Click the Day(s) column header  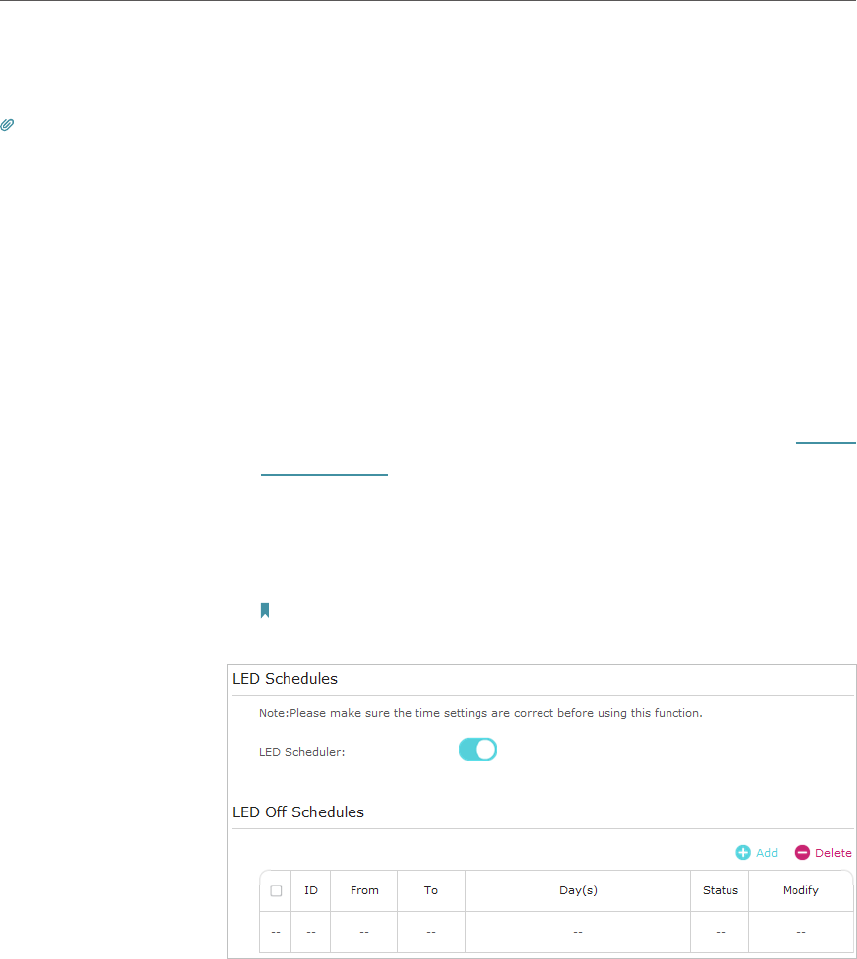[x=578, y=890]
